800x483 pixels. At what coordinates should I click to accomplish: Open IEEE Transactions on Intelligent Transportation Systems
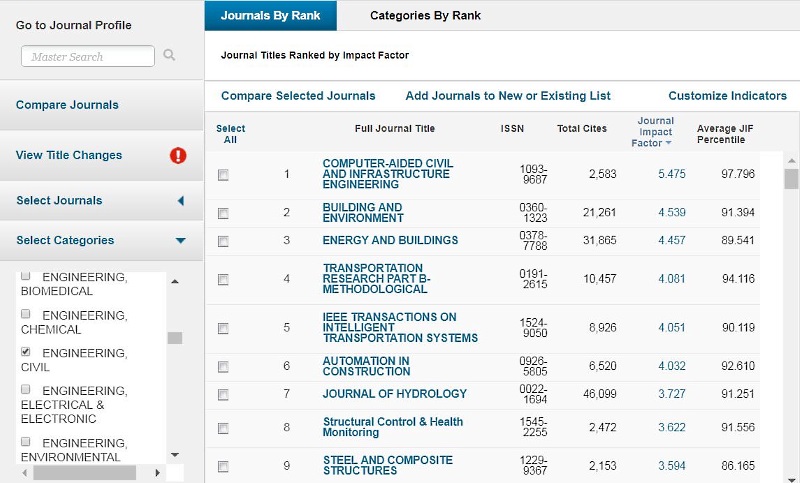click(400, 327)
